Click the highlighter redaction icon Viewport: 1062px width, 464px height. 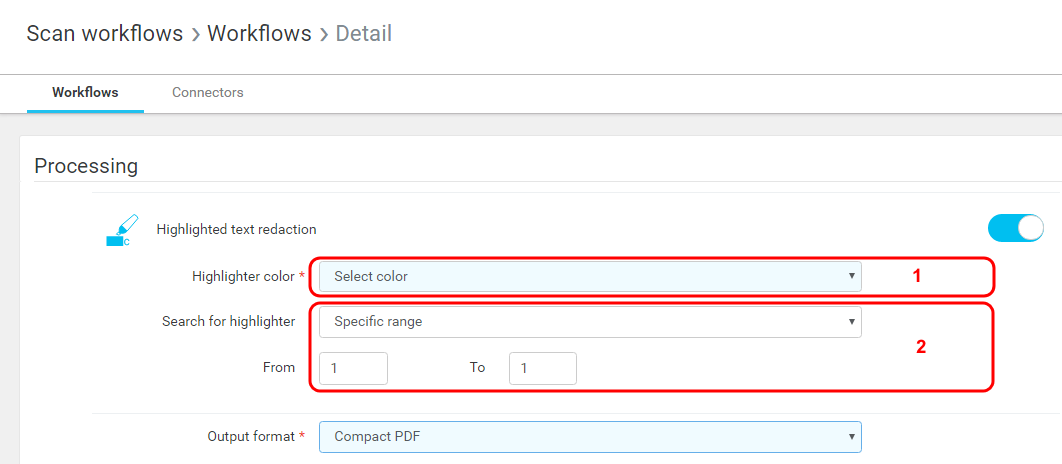click(119, 230)
